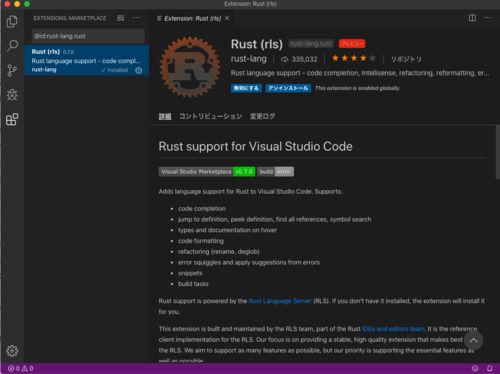Image resolution: width=500 pixels, height=374 pixels.
Task: Click the 'snippets' bullet item
Action: 190,273
